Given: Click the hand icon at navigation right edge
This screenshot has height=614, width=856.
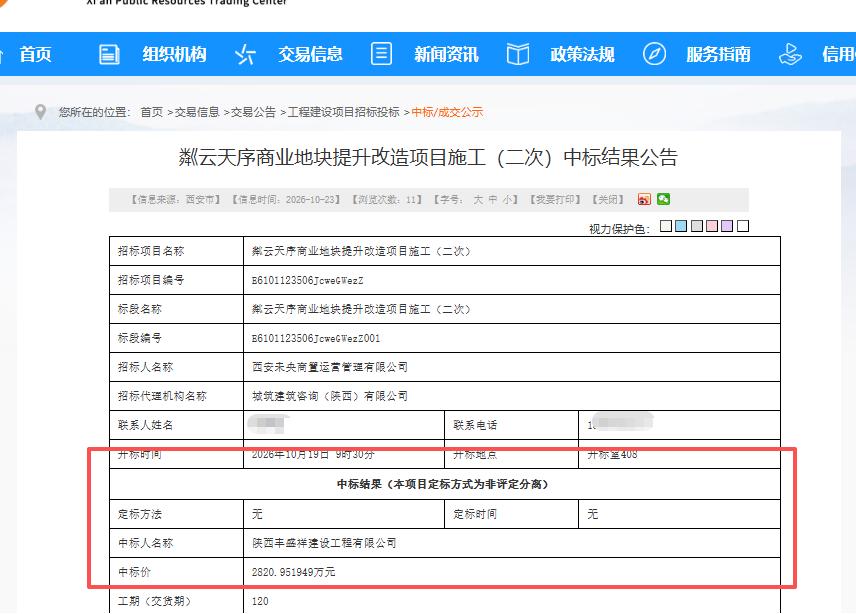Looking at the screenshot, I should [790, 54].
